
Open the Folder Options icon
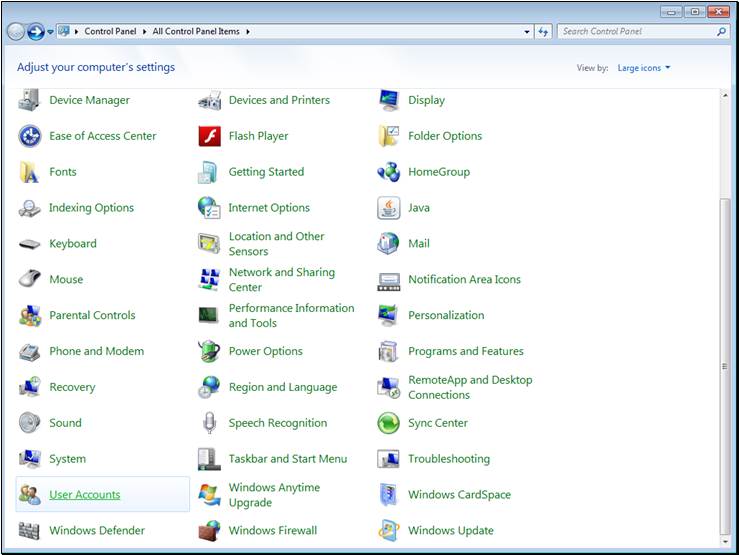(x=389, y=136)
